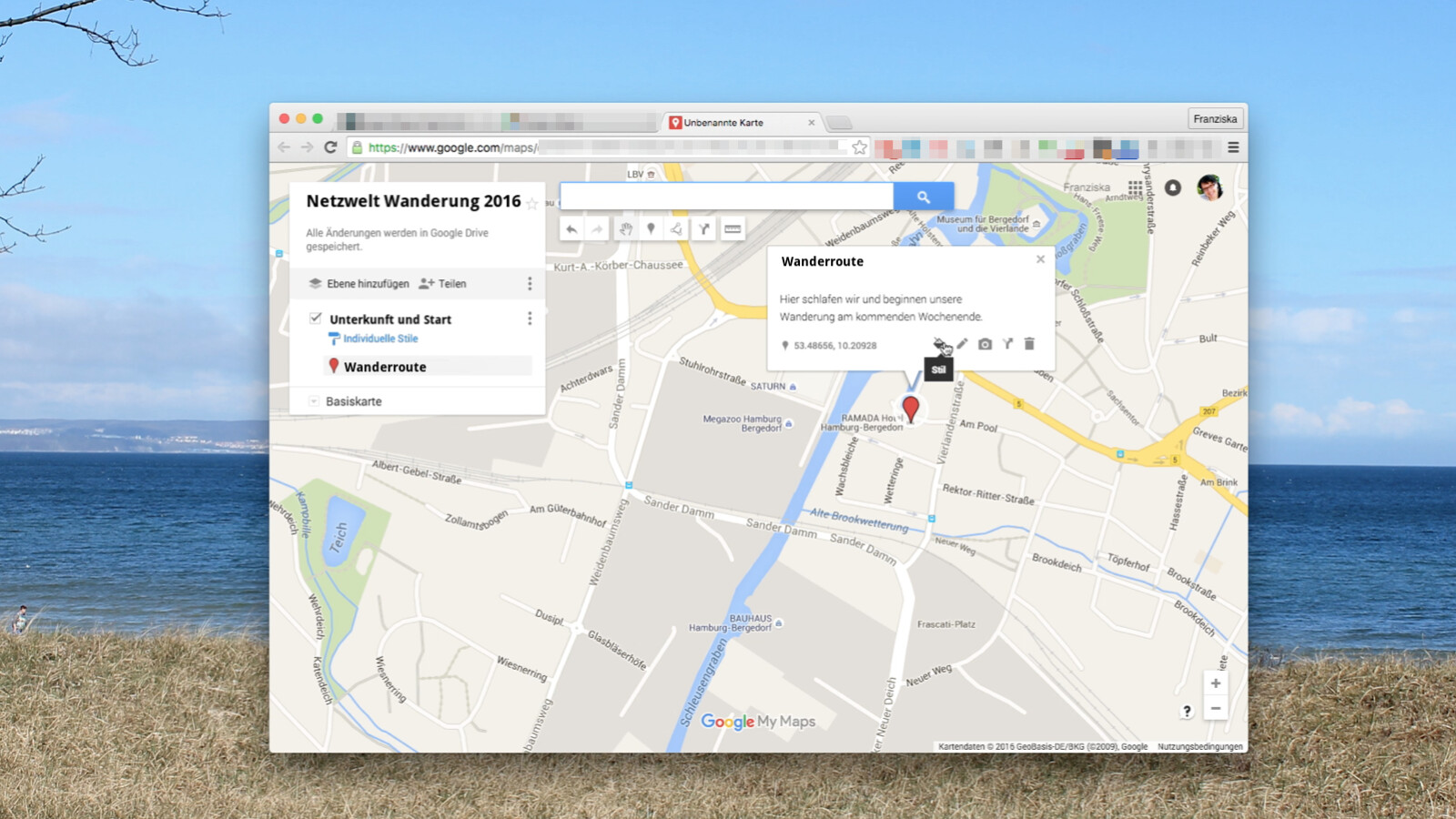Click the BAUHAUS Hamburg-Bergedorf map label
Image resolution: width=1456 pixels, height=819 pixels.
[731, 622]
